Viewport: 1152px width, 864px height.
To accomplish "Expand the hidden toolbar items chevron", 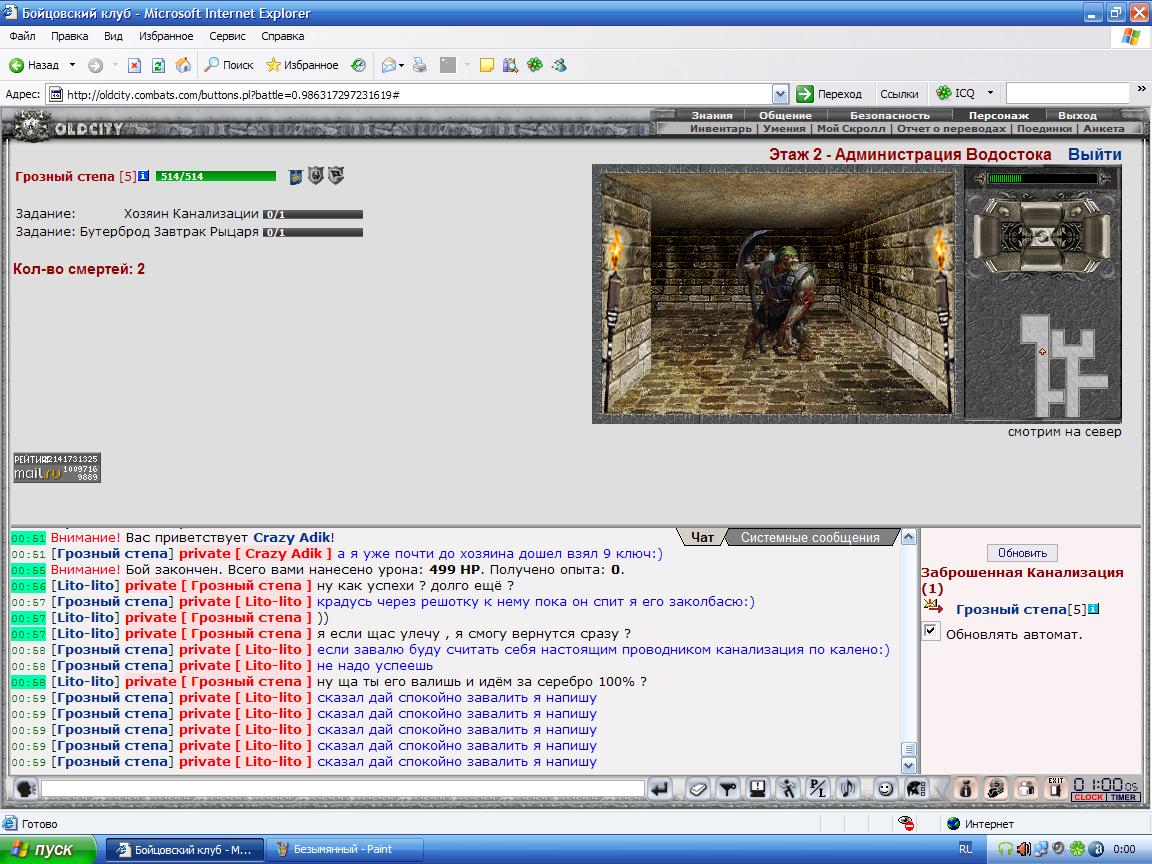I will point(1141,89).
